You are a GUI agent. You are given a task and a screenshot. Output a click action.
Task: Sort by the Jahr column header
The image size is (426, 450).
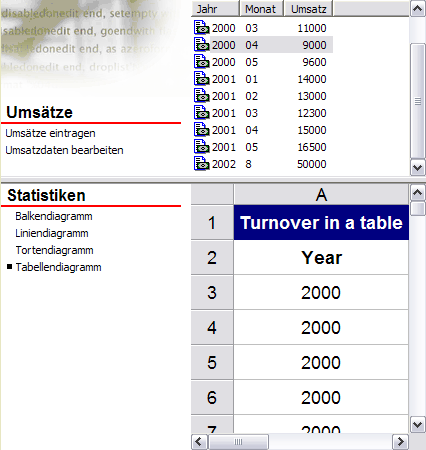click(216, 9)
